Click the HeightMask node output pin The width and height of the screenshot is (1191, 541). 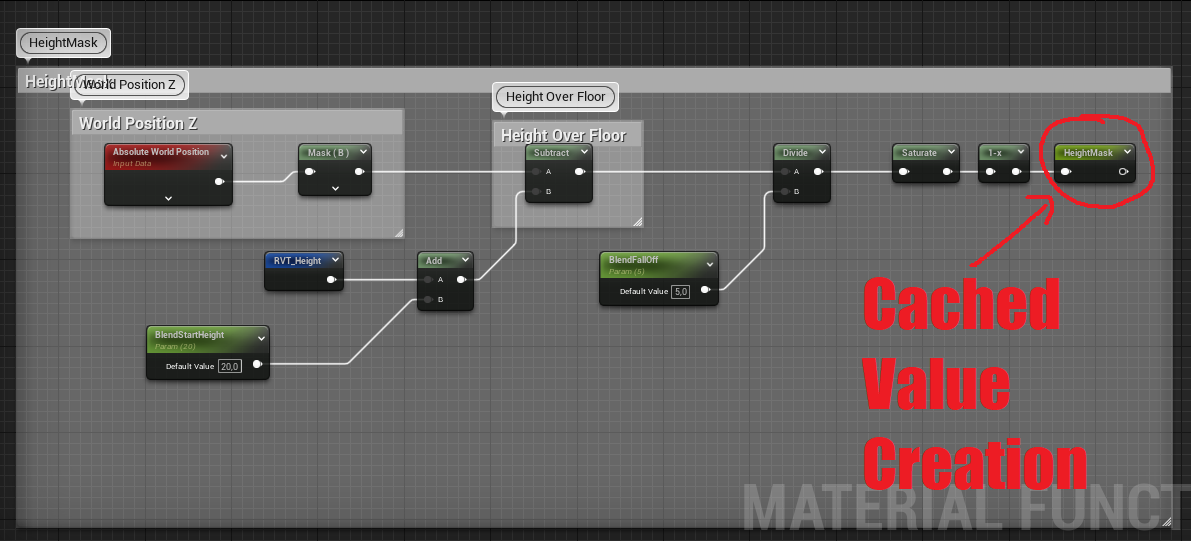coord(1124,172)
